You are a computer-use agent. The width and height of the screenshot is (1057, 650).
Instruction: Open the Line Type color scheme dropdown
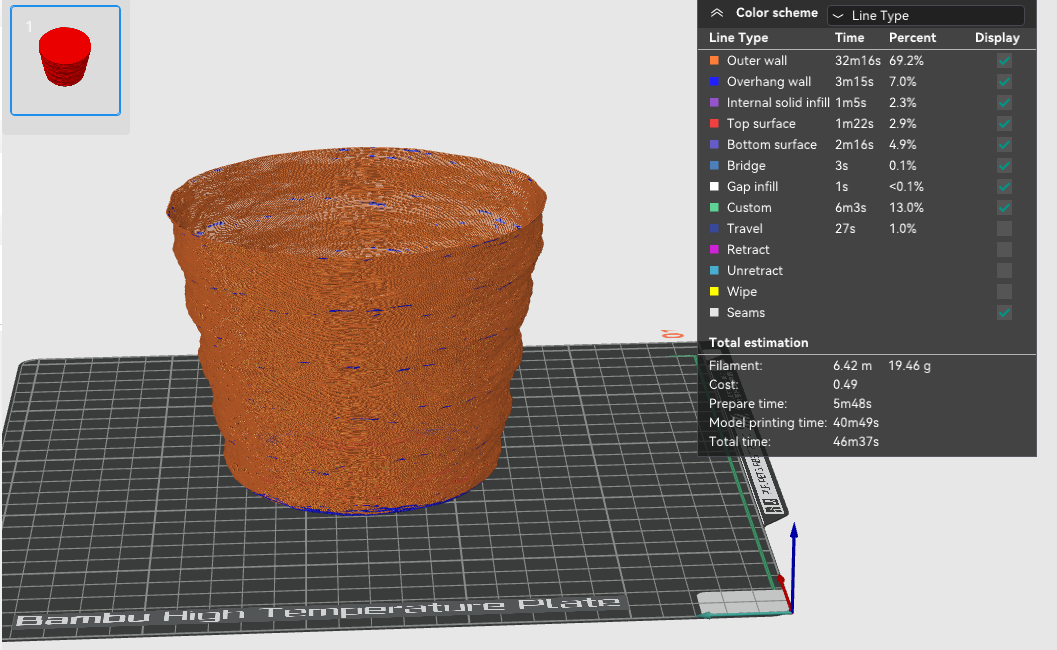tap(924, 14)
